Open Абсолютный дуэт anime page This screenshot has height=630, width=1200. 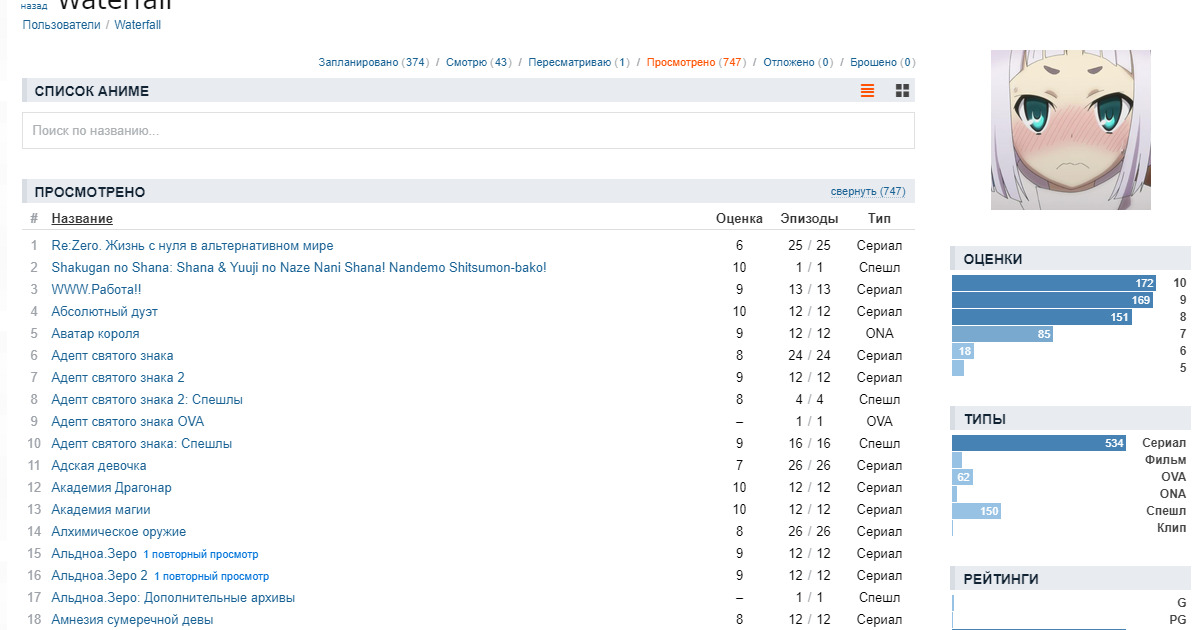pos(104,312)
